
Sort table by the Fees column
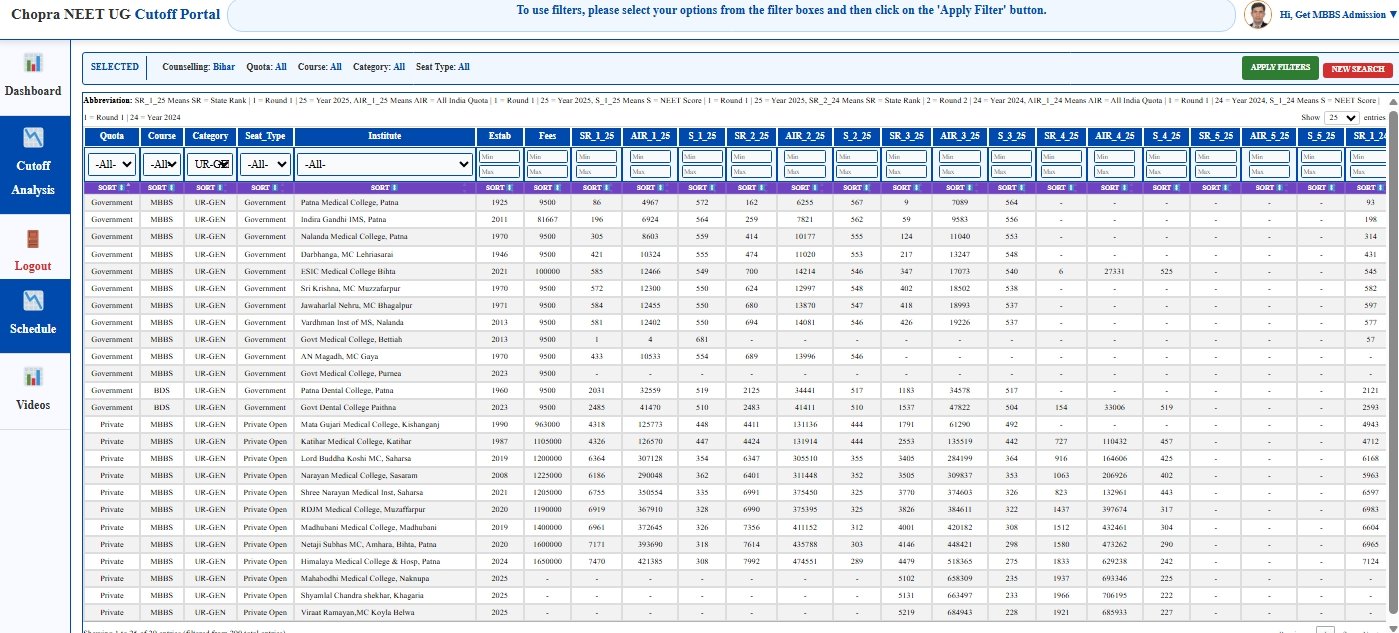[x=547, y=188]
